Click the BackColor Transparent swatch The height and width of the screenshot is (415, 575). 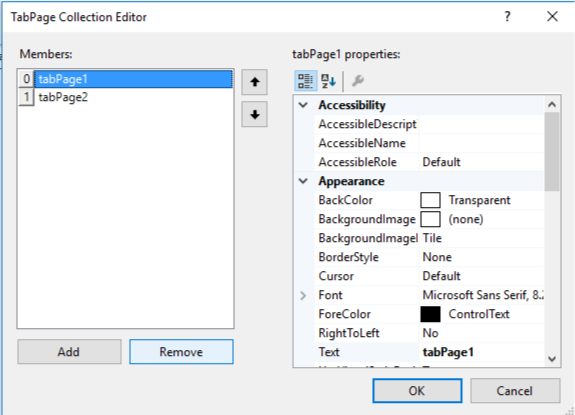tap(430, 200)
